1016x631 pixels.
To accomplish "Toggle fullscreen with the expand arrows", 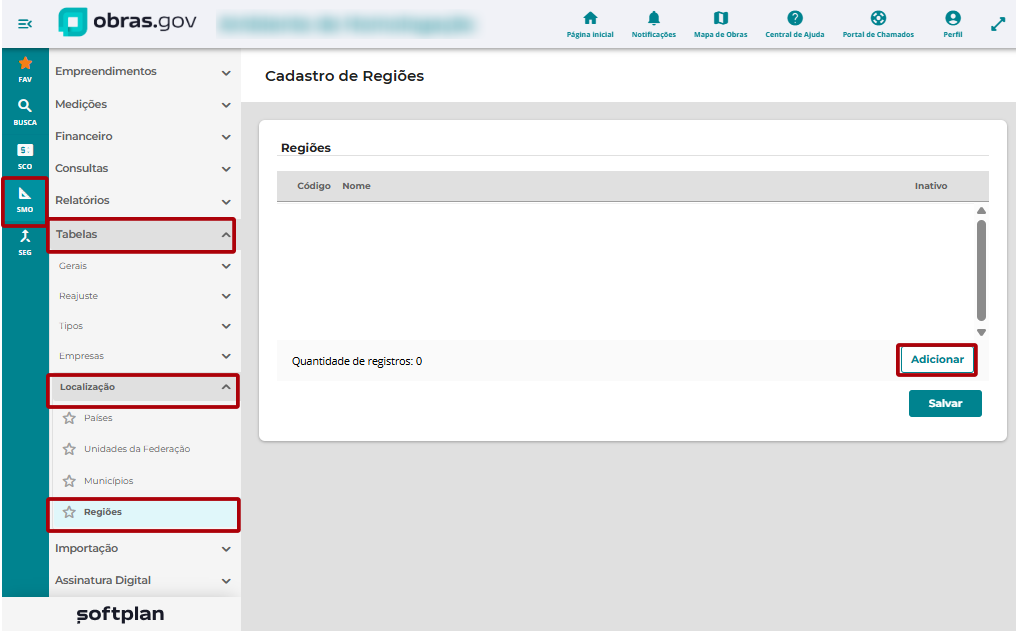I will pyautogui.click(x=998, y=24).
